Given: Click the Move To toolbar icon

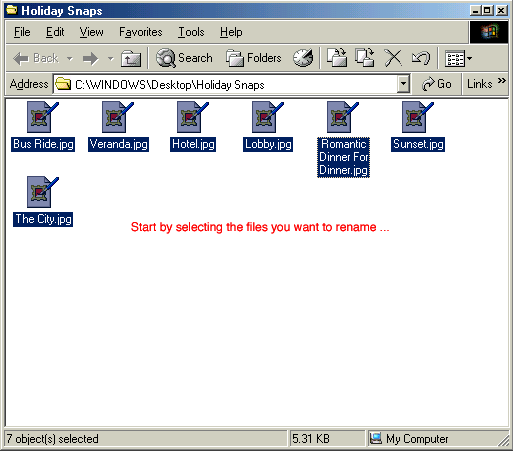Looking at the screenshot, I should click(x=337, y=58).
